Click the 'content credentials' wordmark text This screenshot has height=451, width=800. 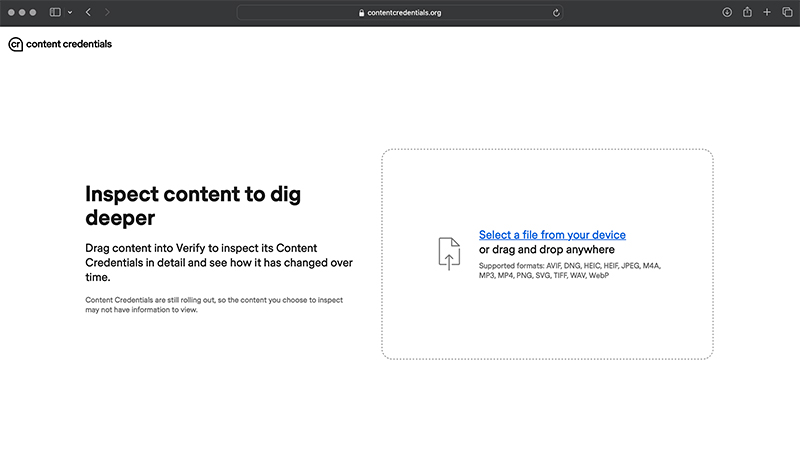point(68,44)
